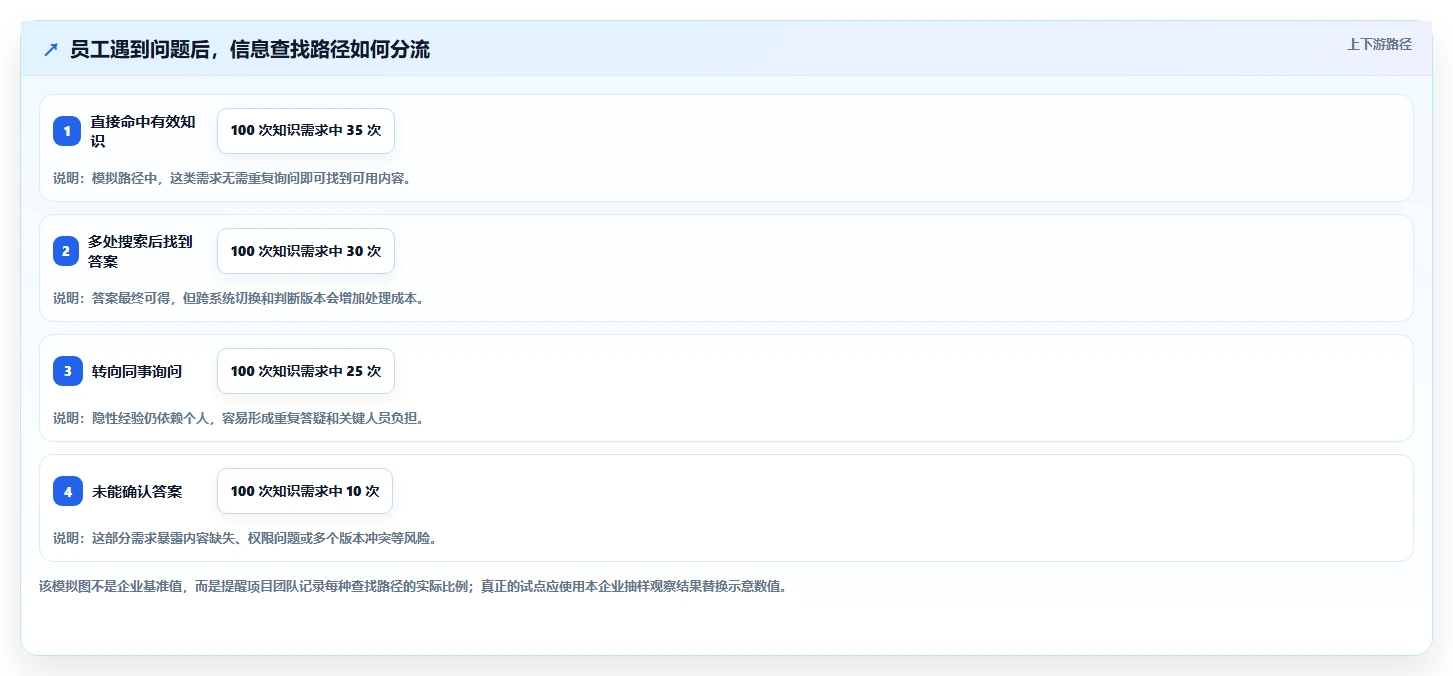1453x676 pixels.
Task: Select the 100 次知识需求中 30 次 value pill
Action: (x=306, y=251)
